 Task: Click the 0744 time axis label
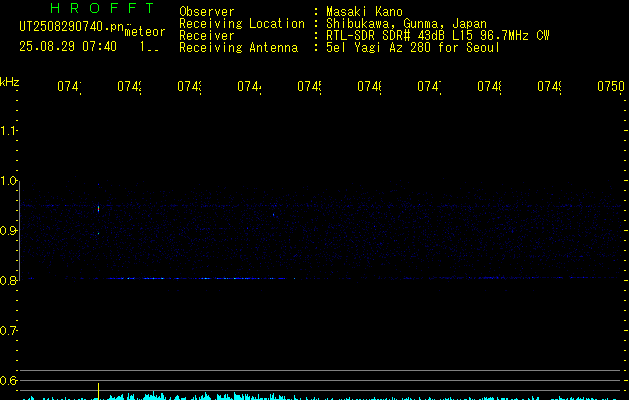click(x=249, y=86)
